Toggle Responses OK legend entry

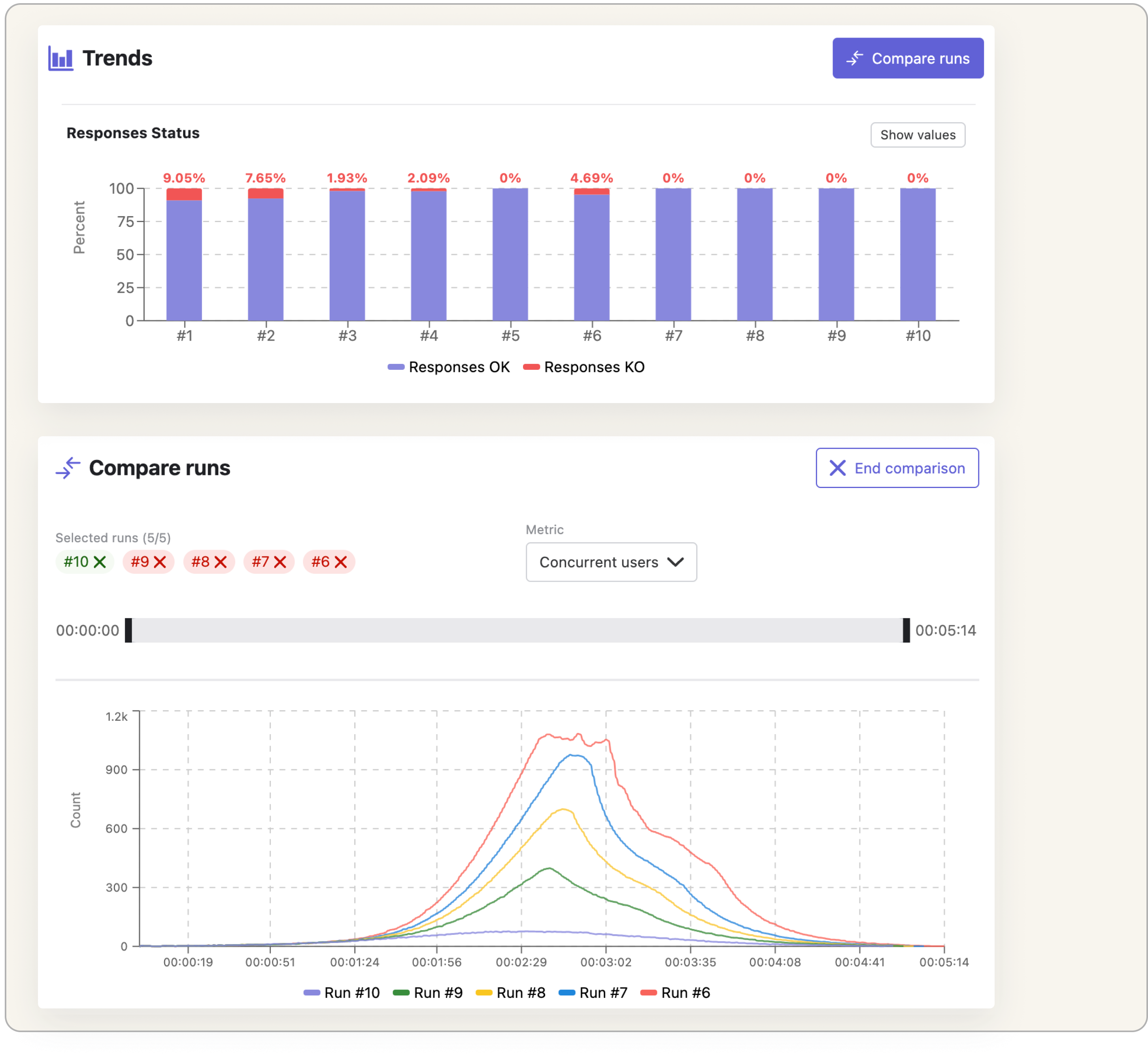click(x=448, y=367)
